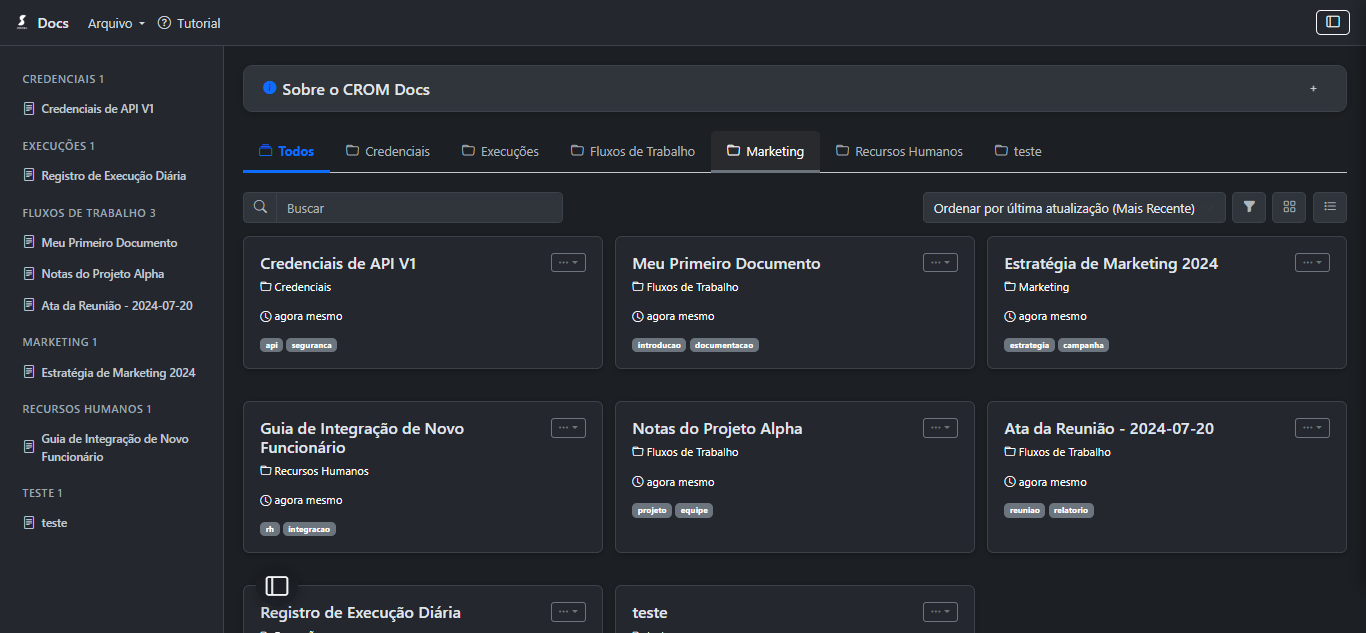The image size is (1366, 633).
Task: Click the integracao tag
Action: [x=309, y=529]
